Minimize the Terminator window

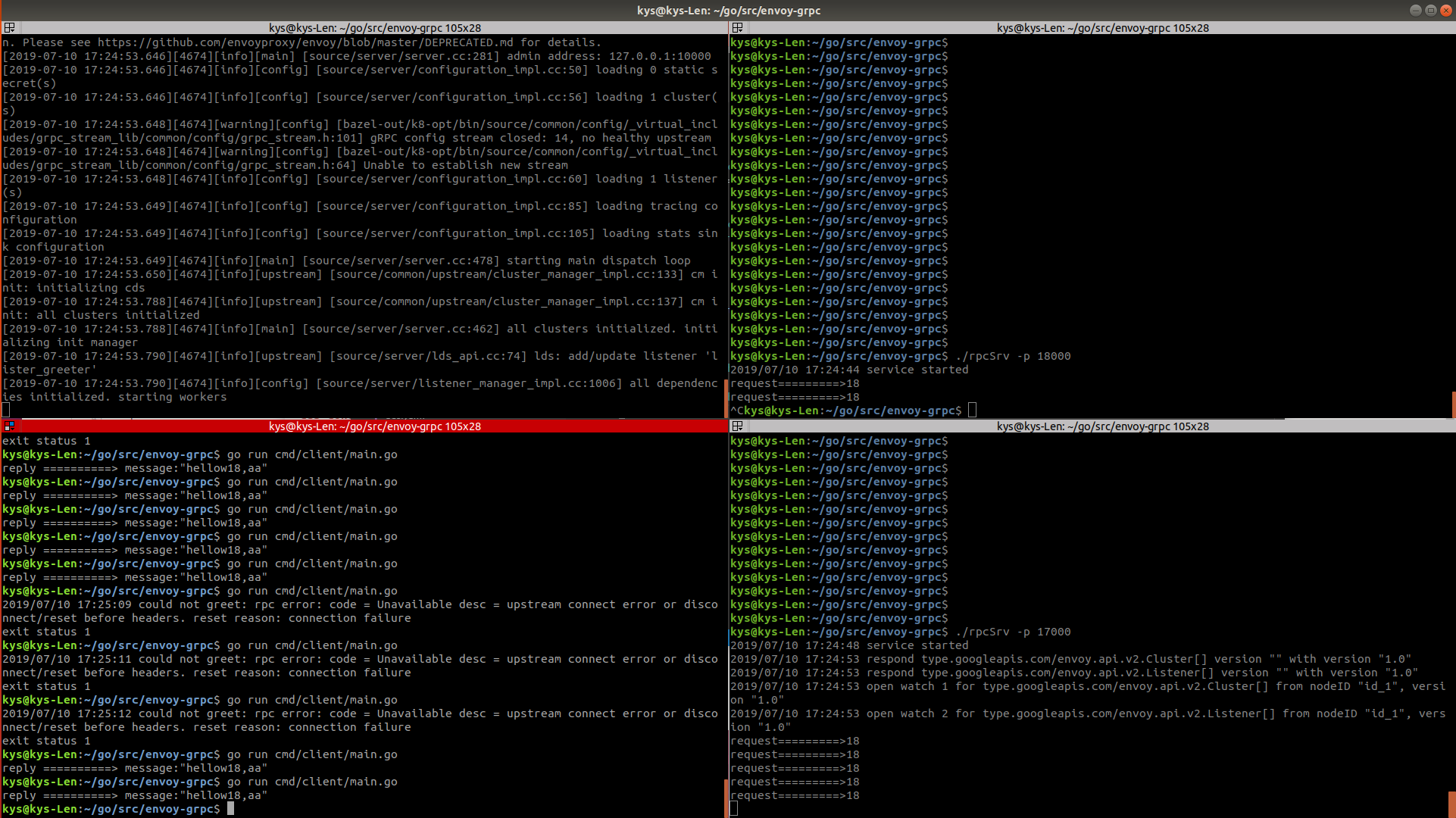pos(1415,10)
